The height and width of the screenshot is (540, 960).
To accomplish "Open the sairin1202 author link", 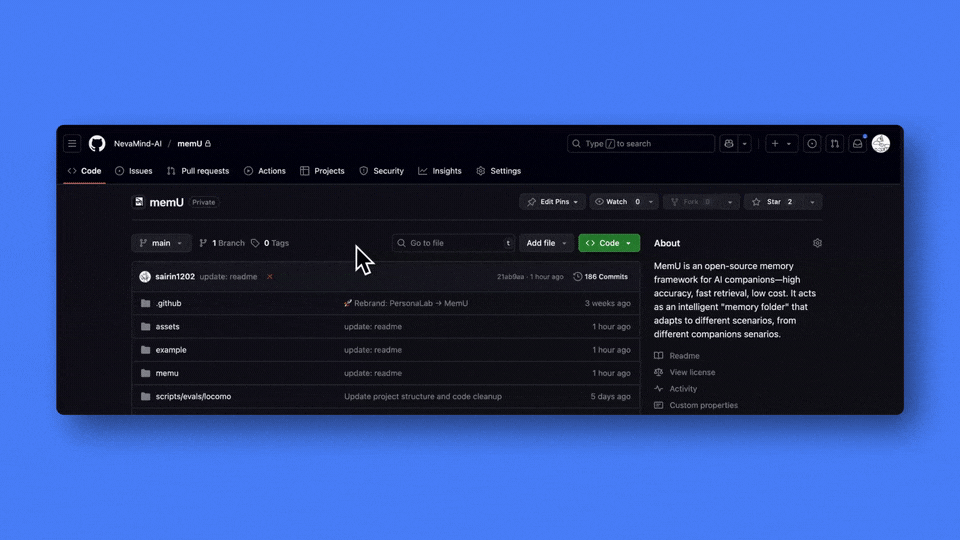I will 175,277.
